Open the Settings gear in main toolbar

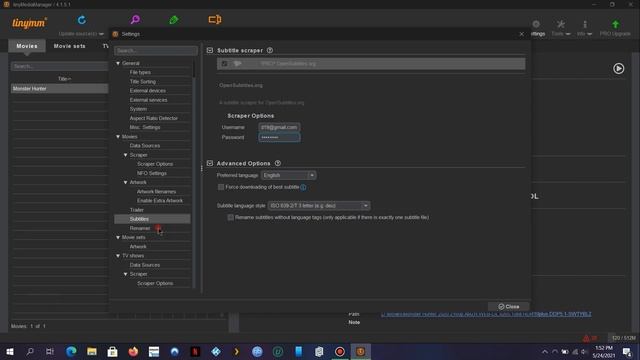pyautogui.click(x=536, y=24)
